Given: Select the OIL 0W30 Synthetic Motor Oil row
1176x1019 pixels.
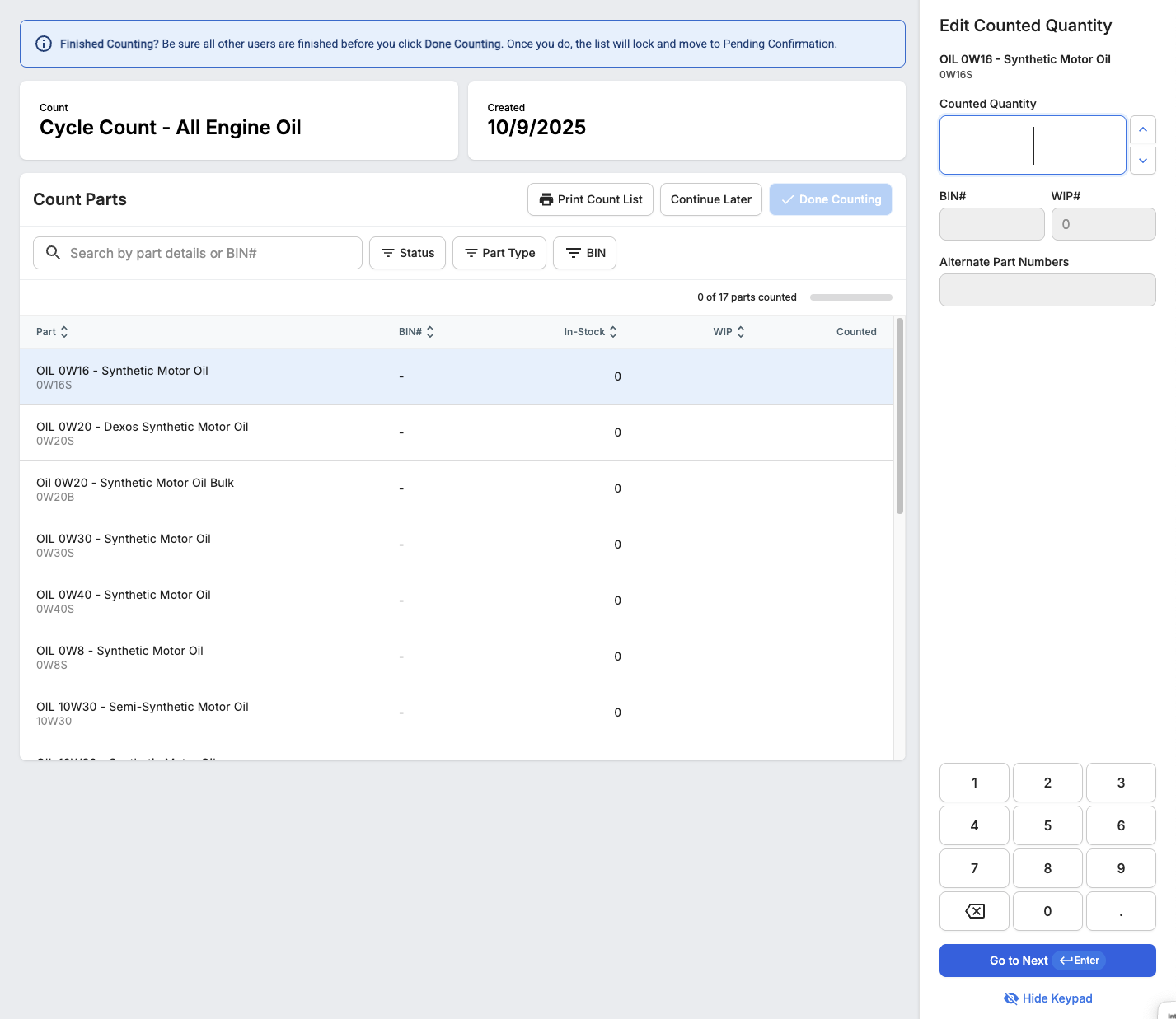Looking at the screenshot, I should coord(330,545).
